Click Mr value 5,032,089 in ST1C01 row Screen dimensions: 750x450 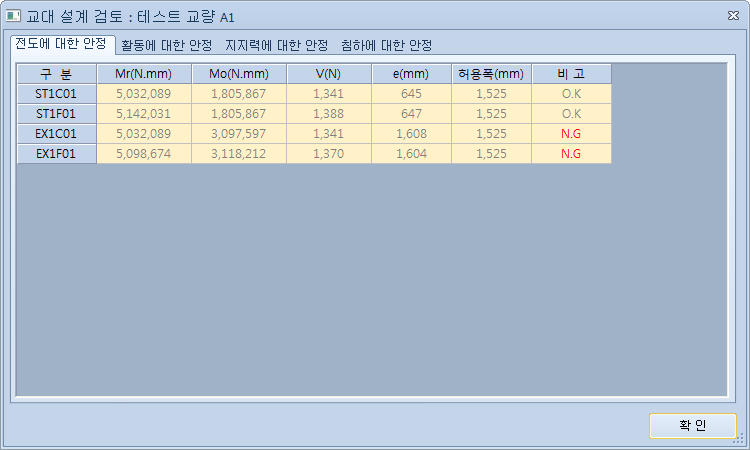143,94
